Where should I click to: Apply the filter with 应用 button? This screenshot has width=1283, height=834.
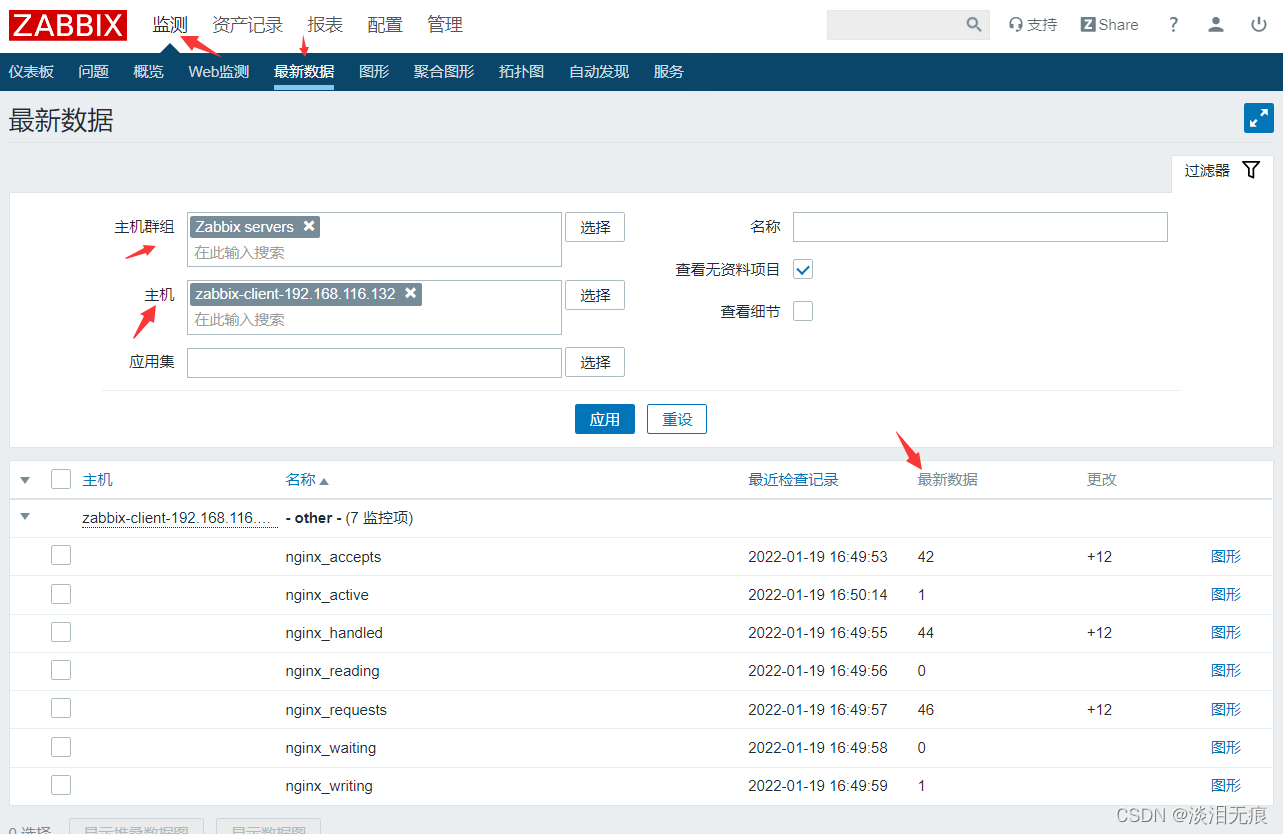(605, 419)
